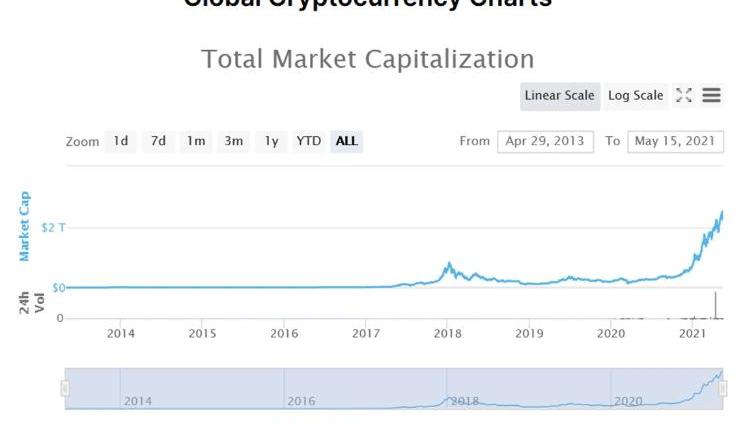Zoom chart to 1y range
Screen dimensions: 745x424
(x=271, y=141)
